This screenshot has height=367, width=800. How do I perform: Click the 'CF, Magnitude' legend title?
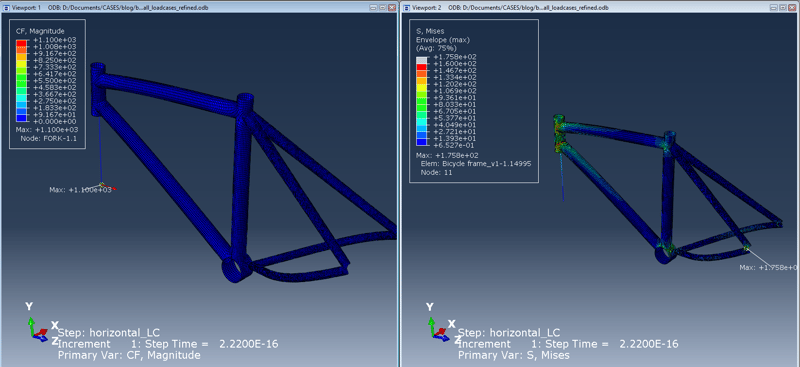[x=40, y=31]
